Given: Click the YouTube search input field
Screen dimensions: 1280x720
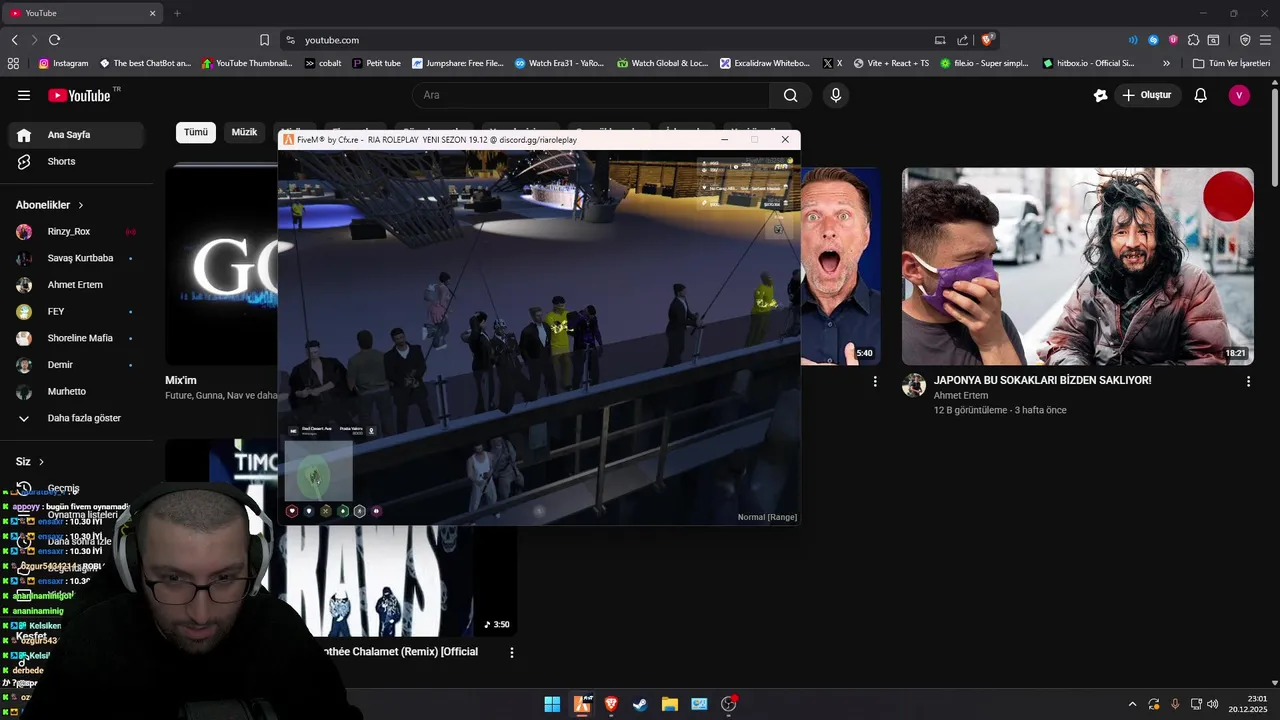Looking at the screenshot, I should coord(591,95).
